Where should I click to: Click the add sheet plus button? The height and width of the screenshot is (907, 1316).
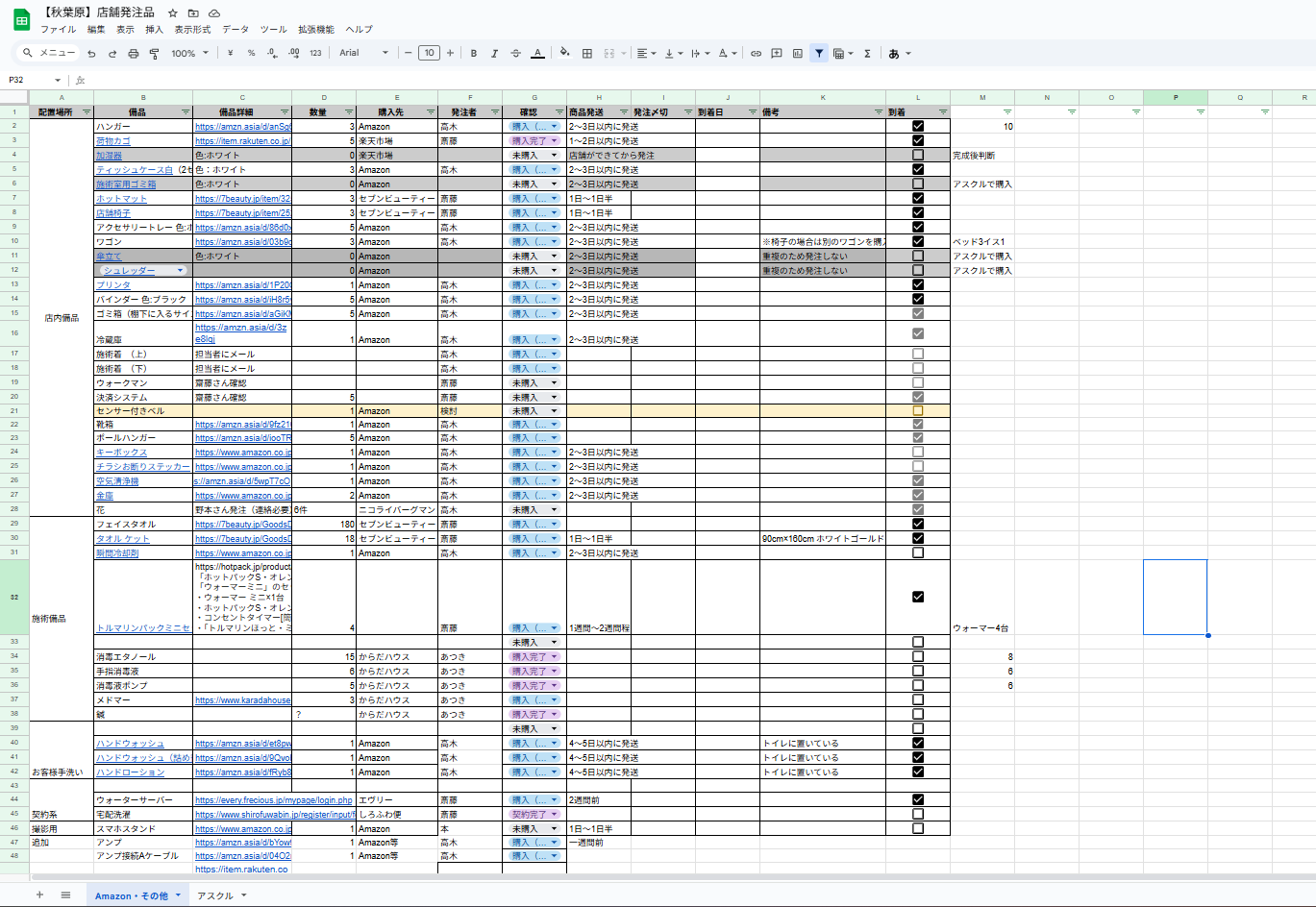coord(39,895)
